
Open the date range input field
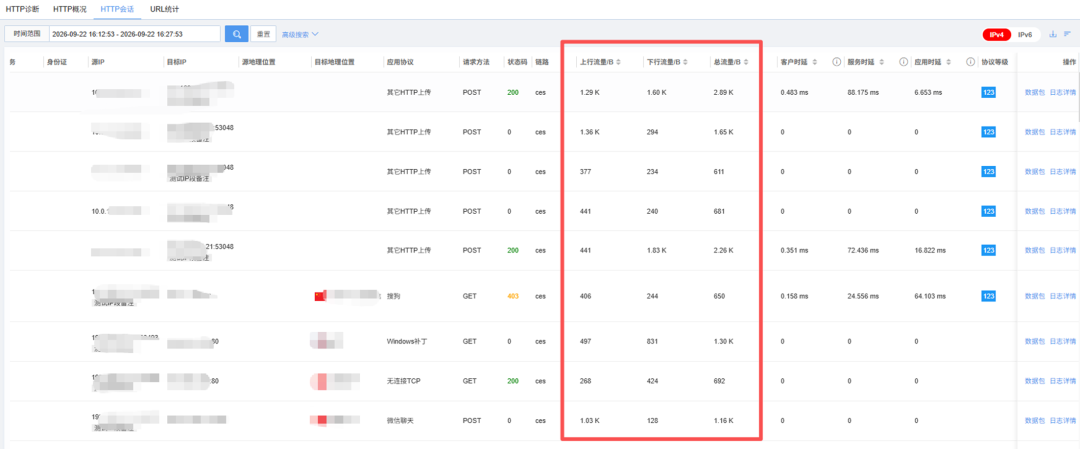coord(135,34)
